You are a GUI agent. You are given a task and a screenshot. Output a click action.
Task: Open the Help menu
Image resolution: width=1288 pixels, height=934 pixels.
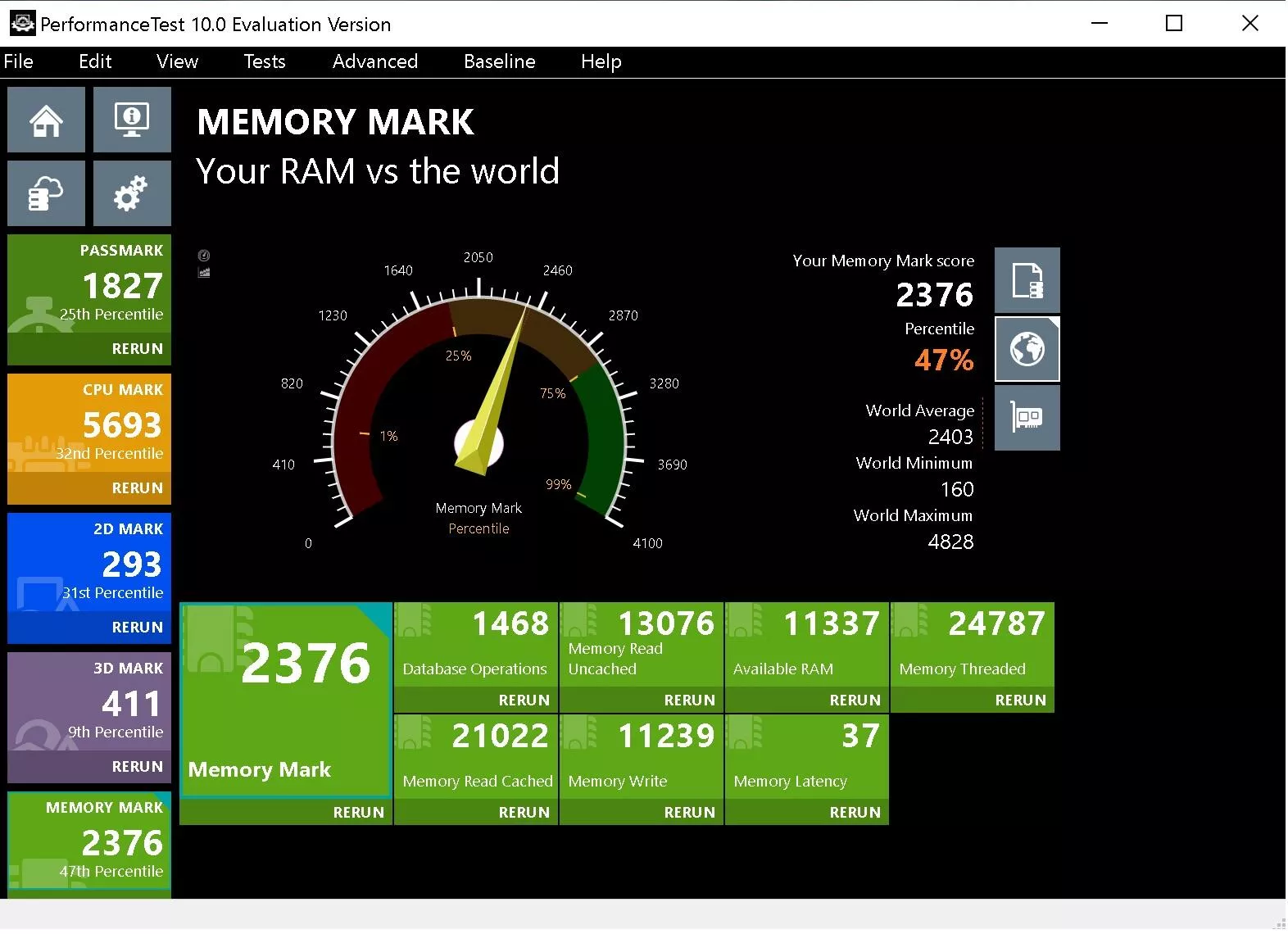point(601,61)
